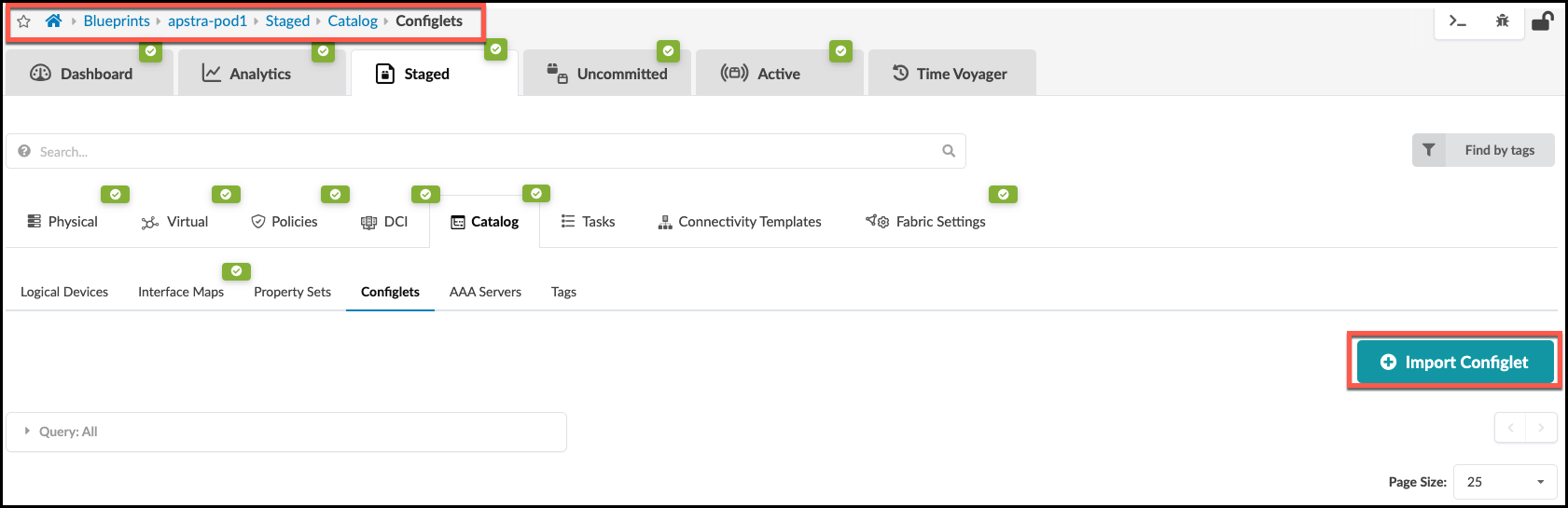Go to previous page arrow

tap(1510, 428)
